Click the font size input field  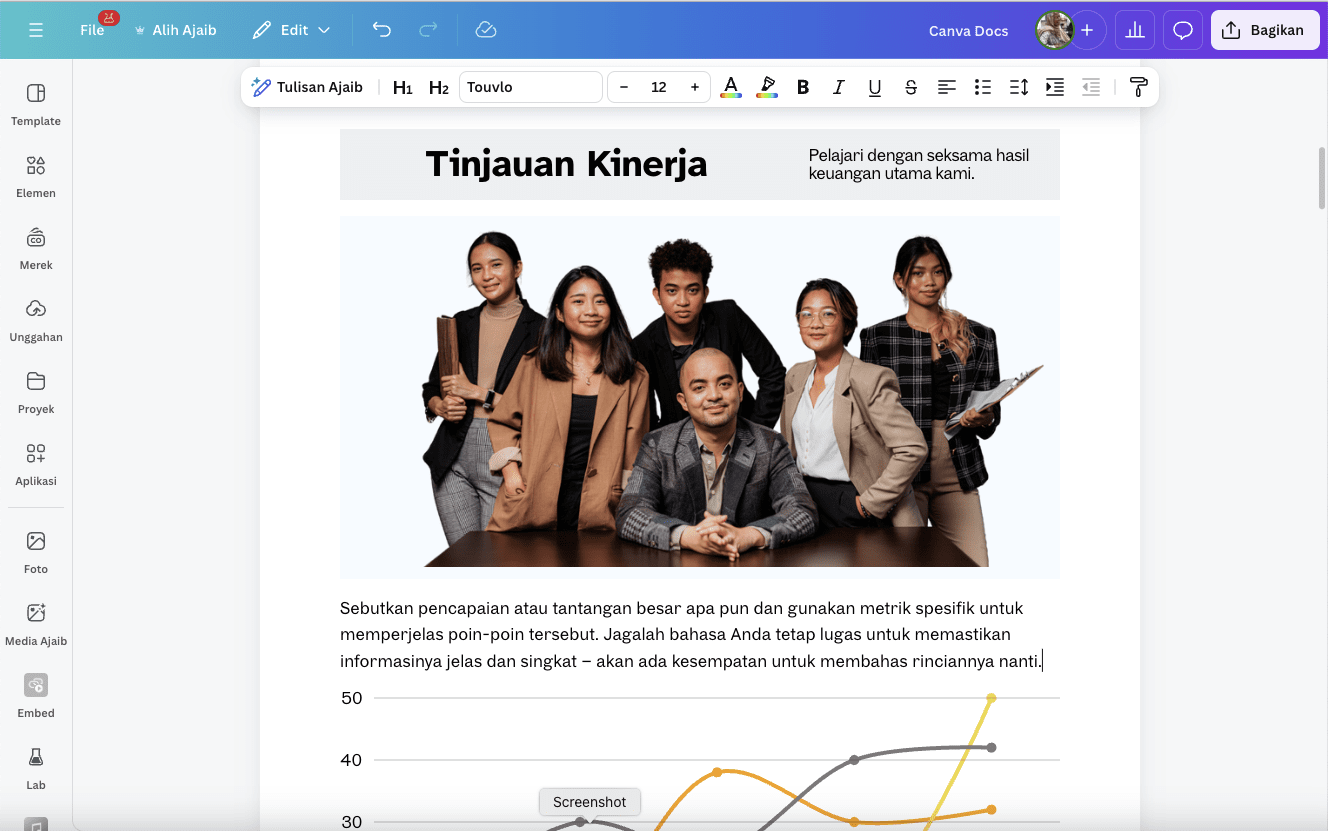(x=659, y=87)
